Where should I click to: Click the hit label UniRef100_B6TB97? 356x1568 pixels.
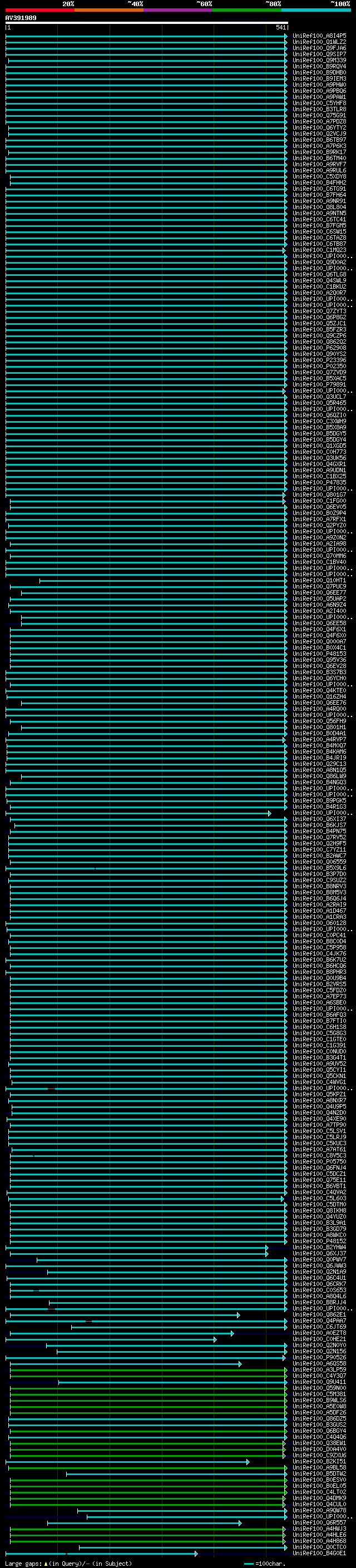[x=319, y=140]
